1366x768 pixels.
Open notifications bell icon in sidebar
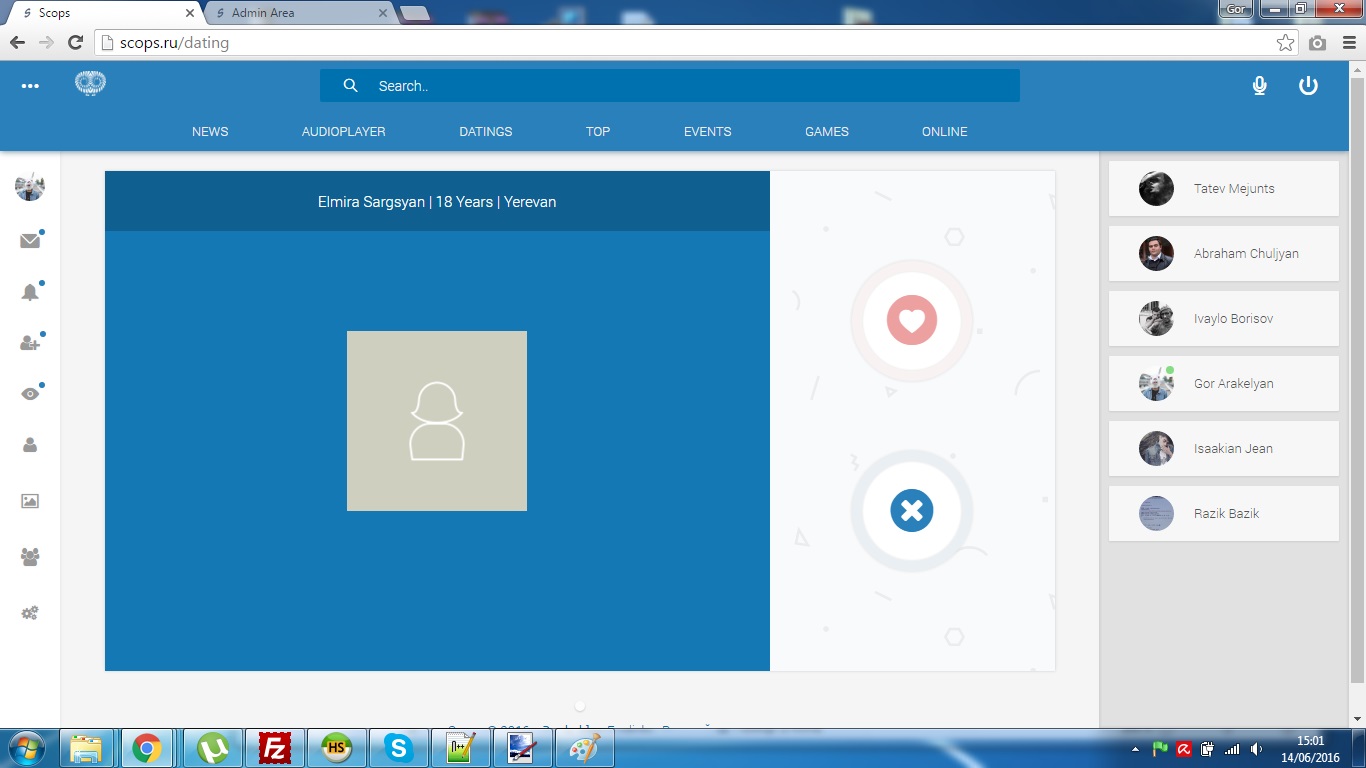(x=30, y=292)
